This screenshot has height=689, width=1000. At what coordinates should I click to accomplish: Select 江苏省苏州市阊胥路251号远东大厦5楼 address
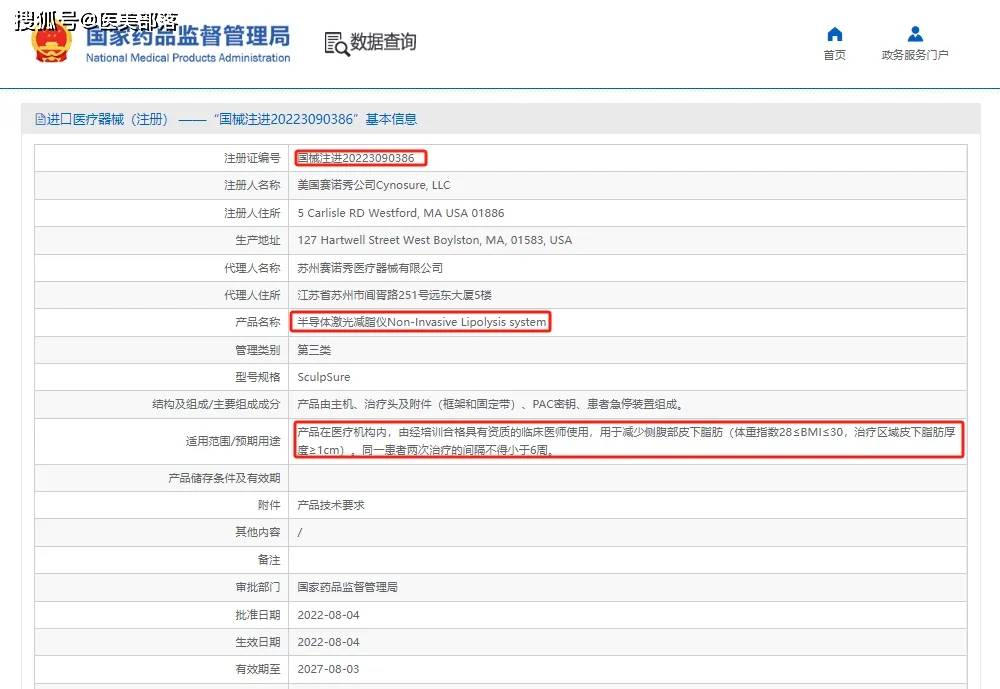pyautogui.click(x=394, y=295)
